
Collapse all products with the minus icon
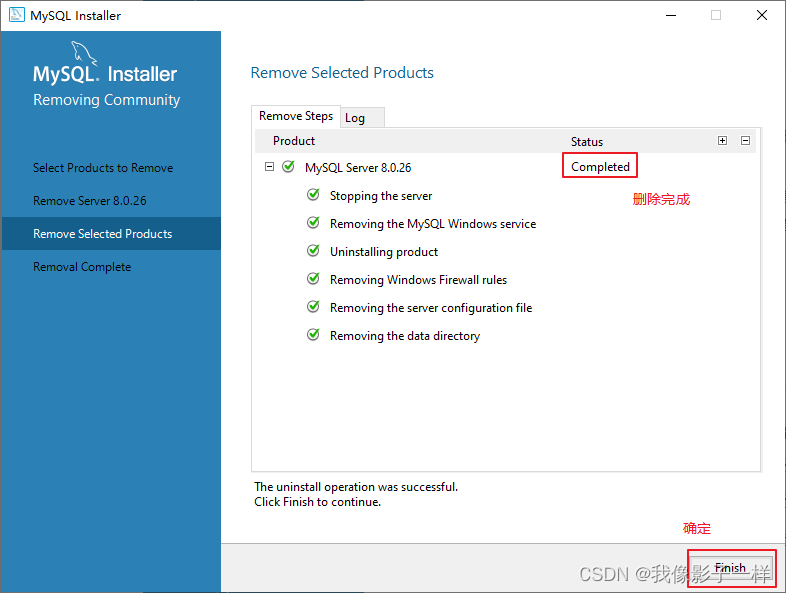tap(745, 140)
